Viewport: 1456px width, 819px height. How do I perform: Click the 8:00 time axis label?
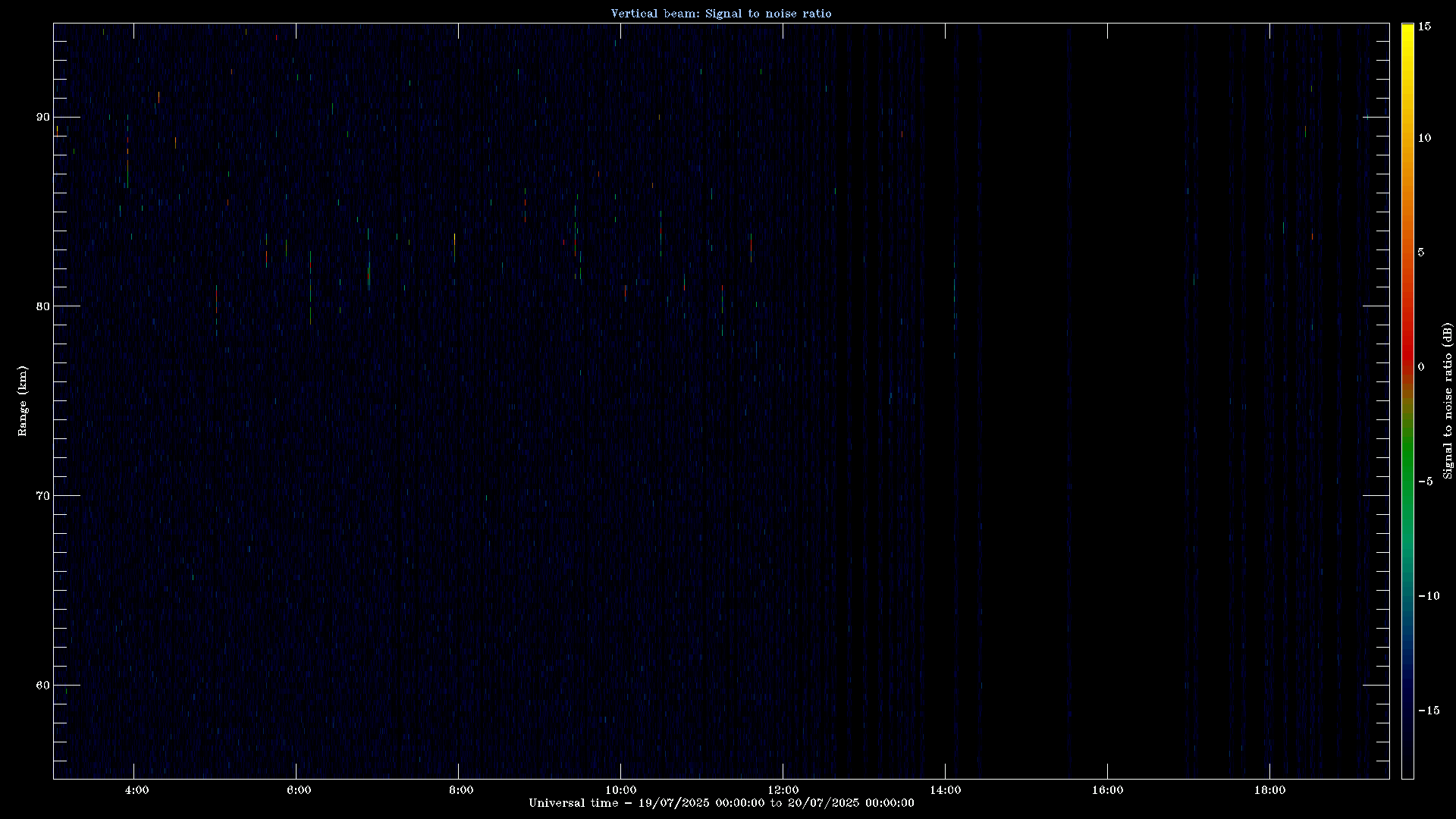[461, 790]
